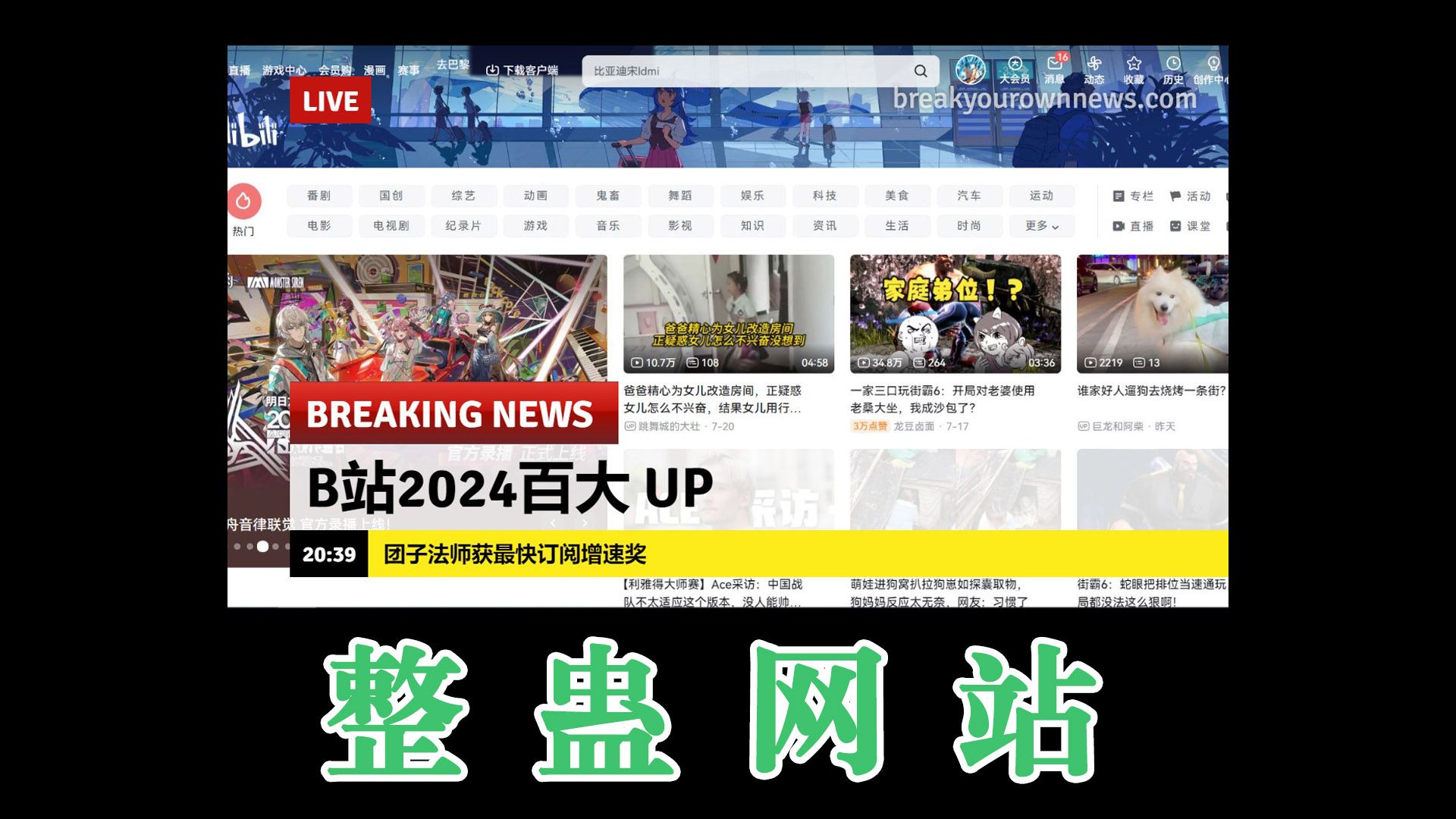Select the 运动 category
This screenshot has height=819, width=1456.
[x=1042, y=196]
